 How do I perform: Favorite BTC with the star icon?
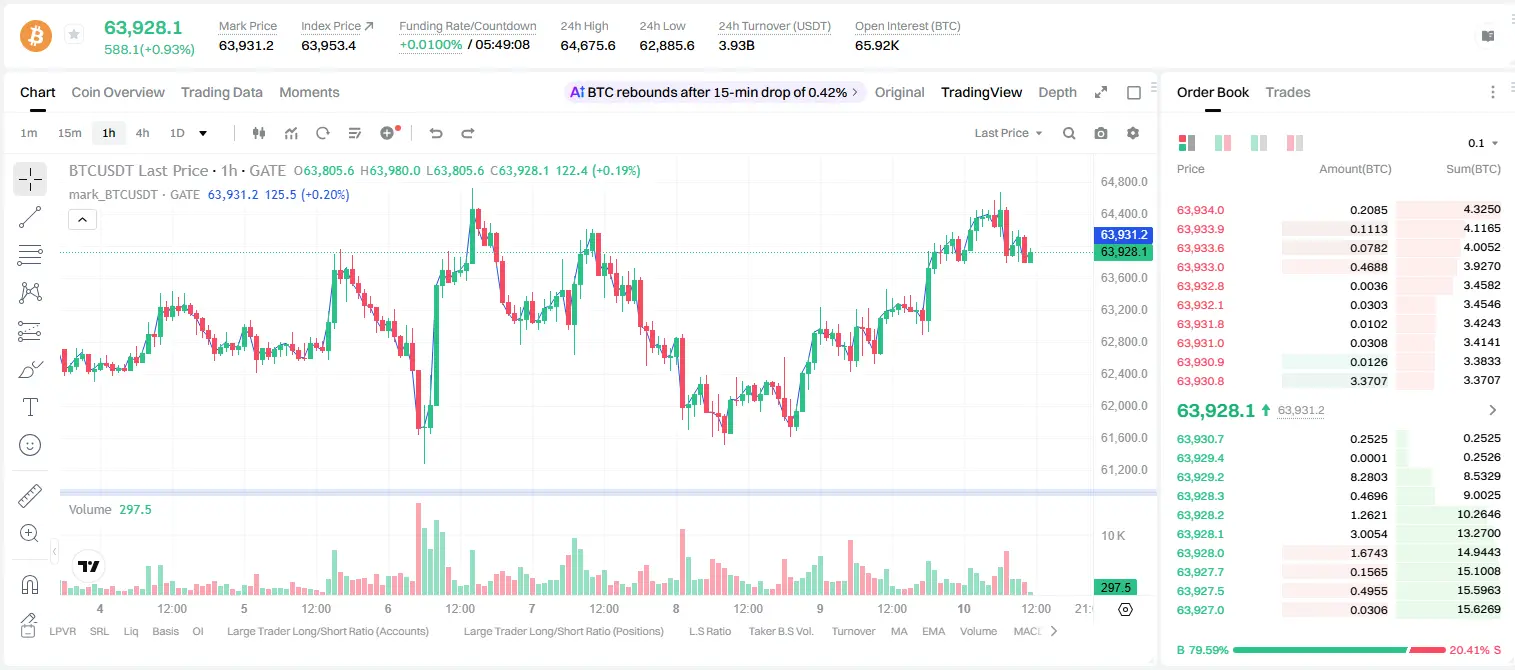tap(73, 35)
